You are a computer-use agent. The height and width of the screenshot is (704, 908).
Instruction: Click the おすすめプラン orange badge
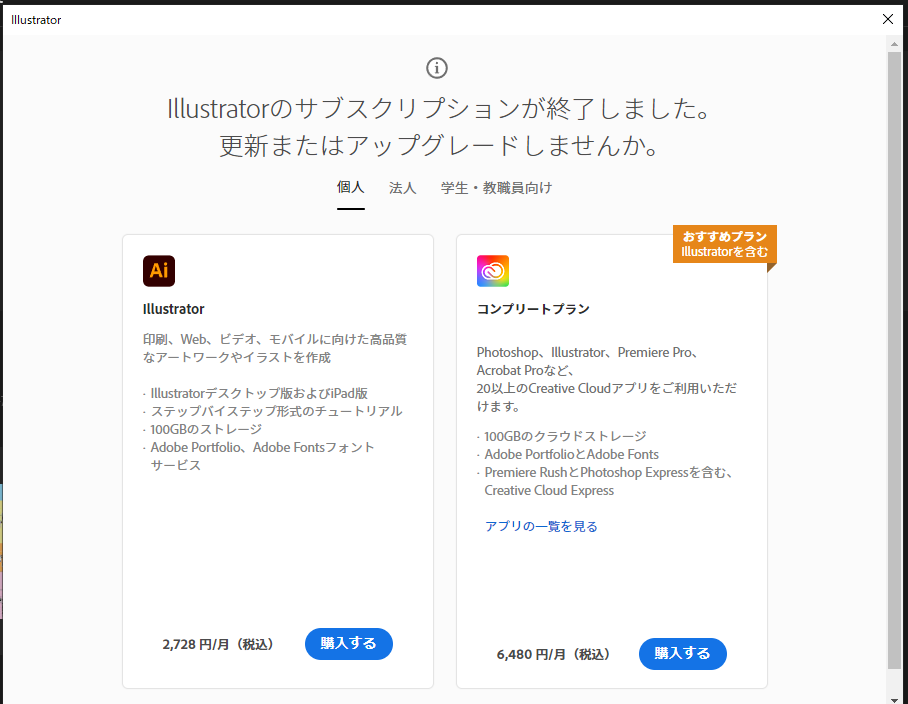(x=724, y=244)
